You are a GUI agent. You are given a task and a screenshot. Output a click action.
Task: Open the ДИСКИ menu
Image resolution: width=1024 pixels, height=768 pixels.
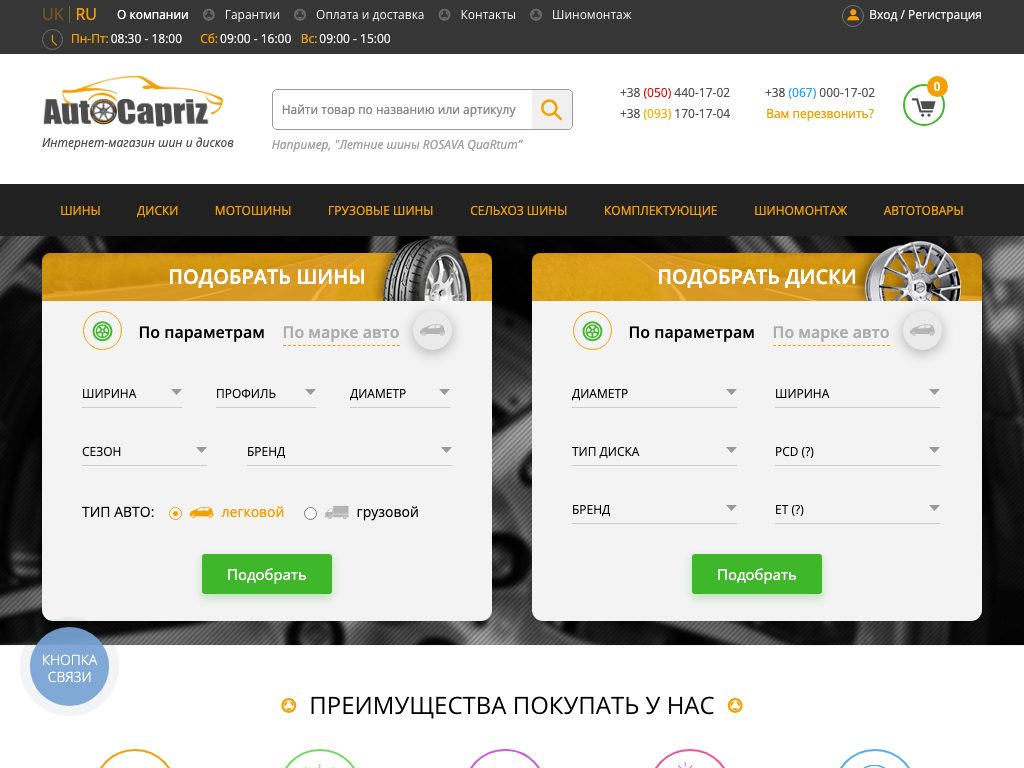[157, 210]
